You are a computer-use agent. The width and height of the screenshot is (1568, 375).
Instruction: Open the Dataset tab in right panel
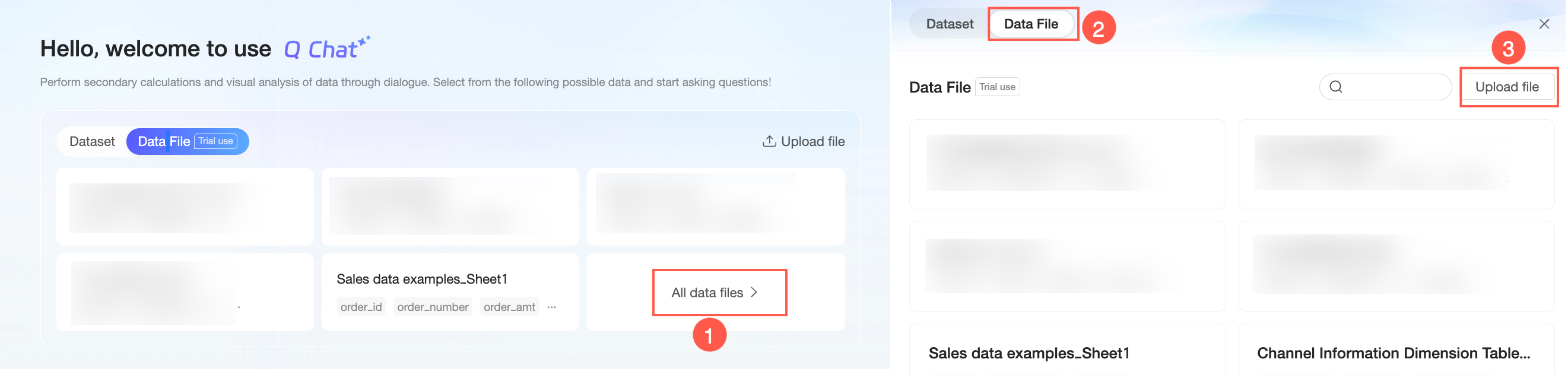point(949,24)
